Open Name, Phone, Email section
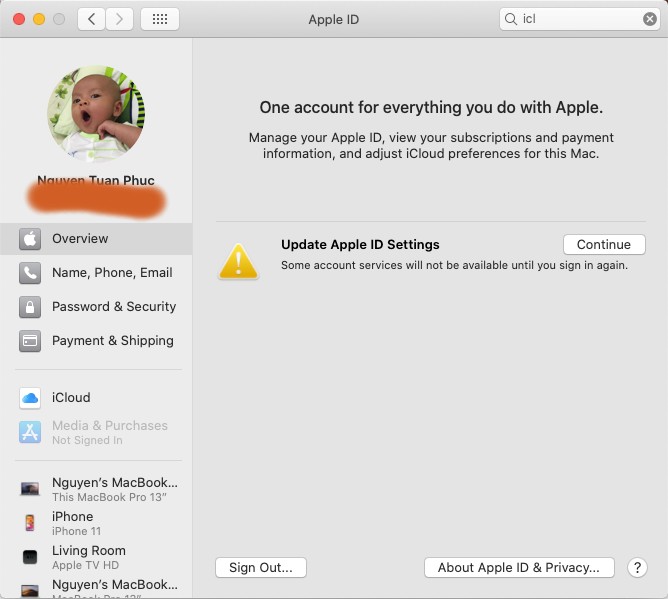 (x=96, y=273)
